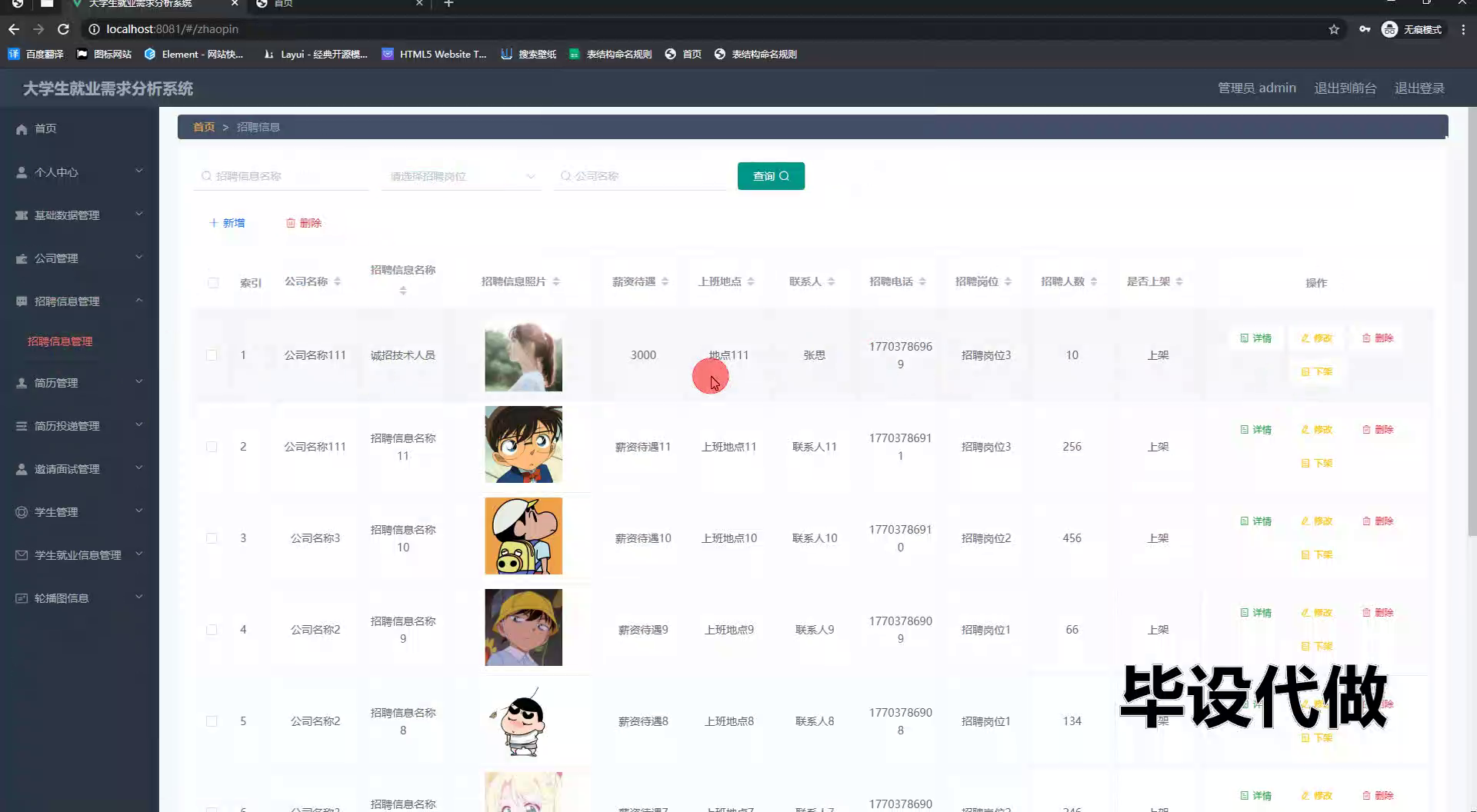Click the red 删除 button above table
This screenshot has height=812, width=1477.
point(304,223)
